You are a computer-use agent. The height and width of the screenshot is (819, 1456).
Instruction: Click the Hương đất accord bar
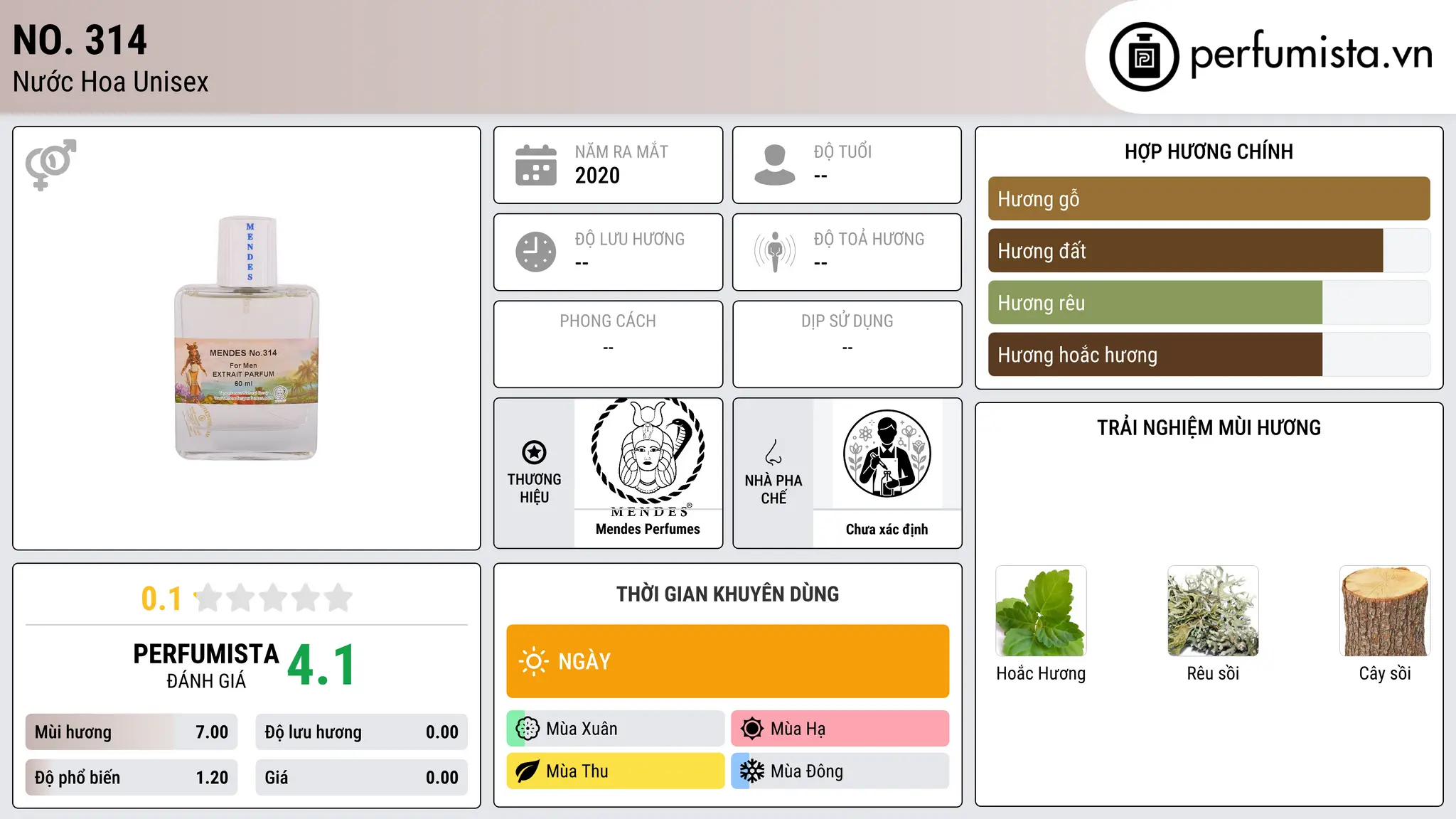click(x=1209, y=250)
